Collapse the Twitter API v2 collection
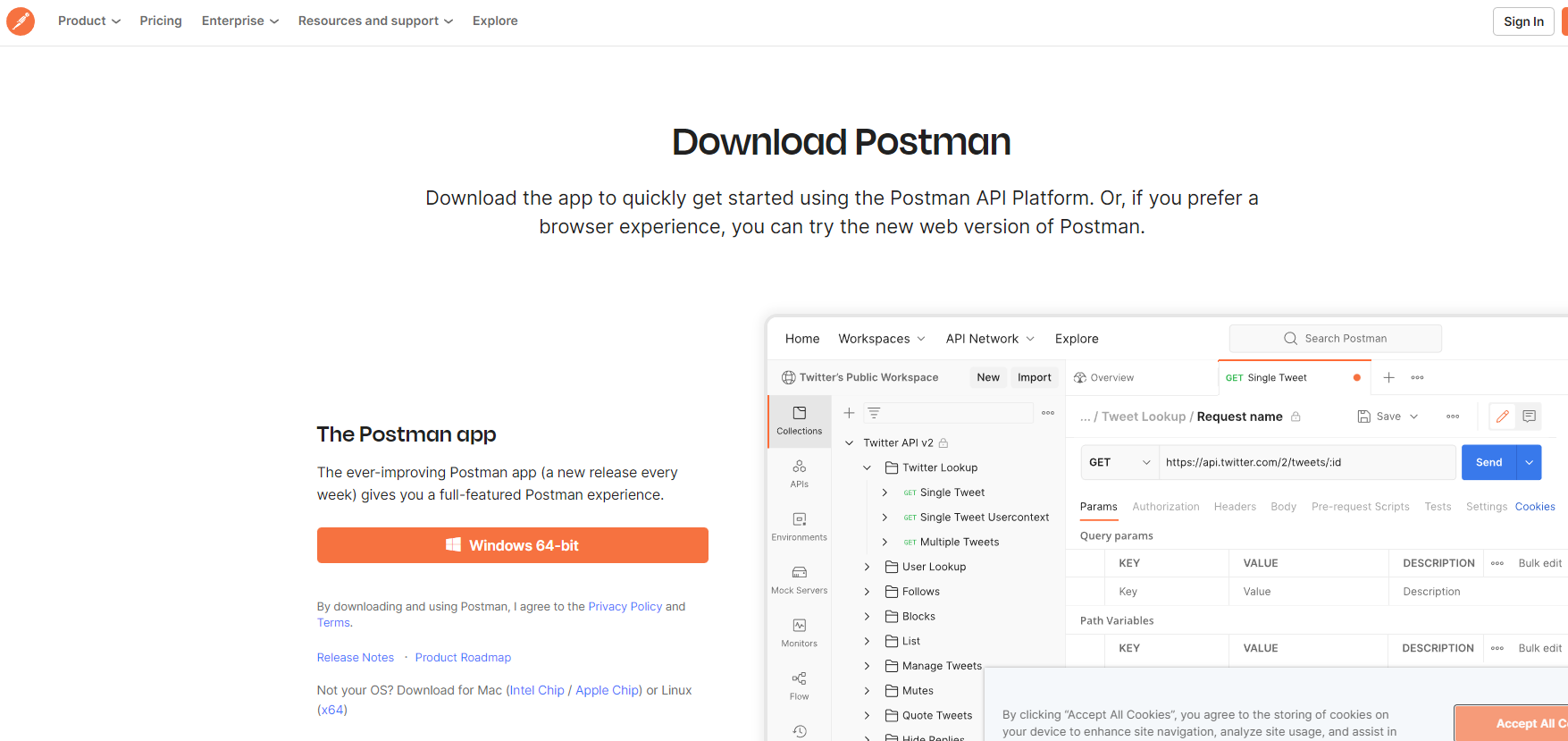The height and width of the screenshot is (741, 1568). [850, 443]
